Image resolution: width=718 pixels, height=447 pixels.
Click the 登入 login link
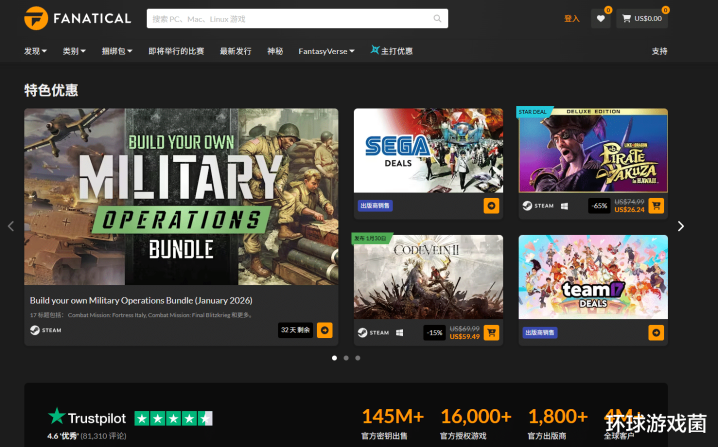coord(571,18)
